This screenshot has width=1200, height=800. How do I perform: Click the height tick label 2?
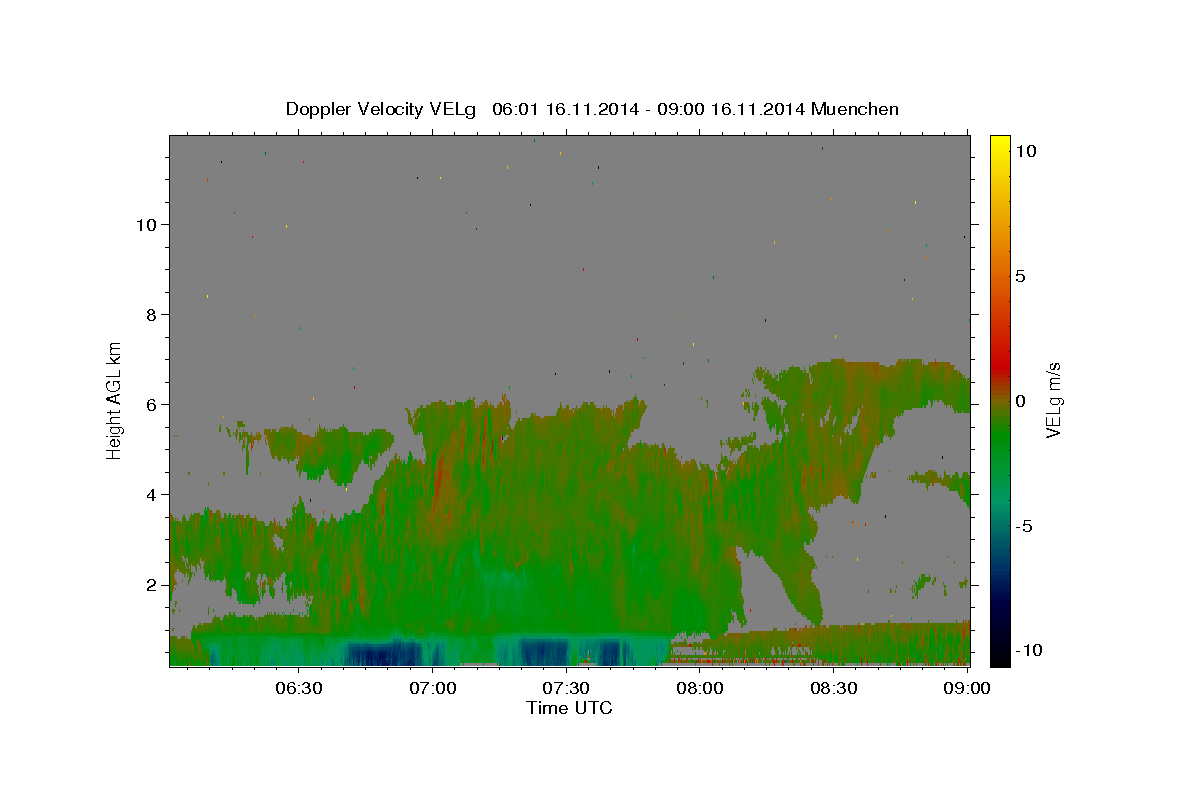153,585
